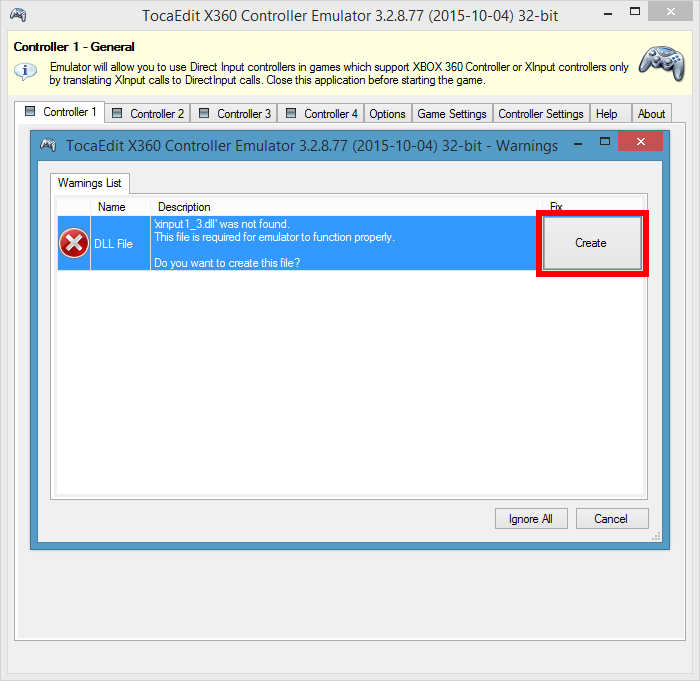The height and width of the screenshot is (681, 700).
Task: Go to the Options tab
Action: (388, 113)
